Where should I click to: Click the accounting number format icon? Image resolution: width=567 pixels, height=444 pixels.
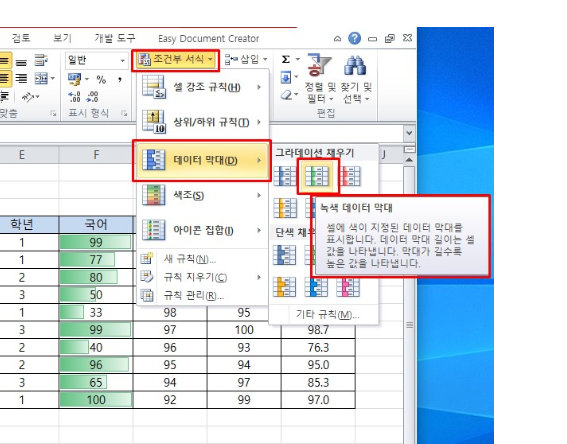[x=74, y=79]
